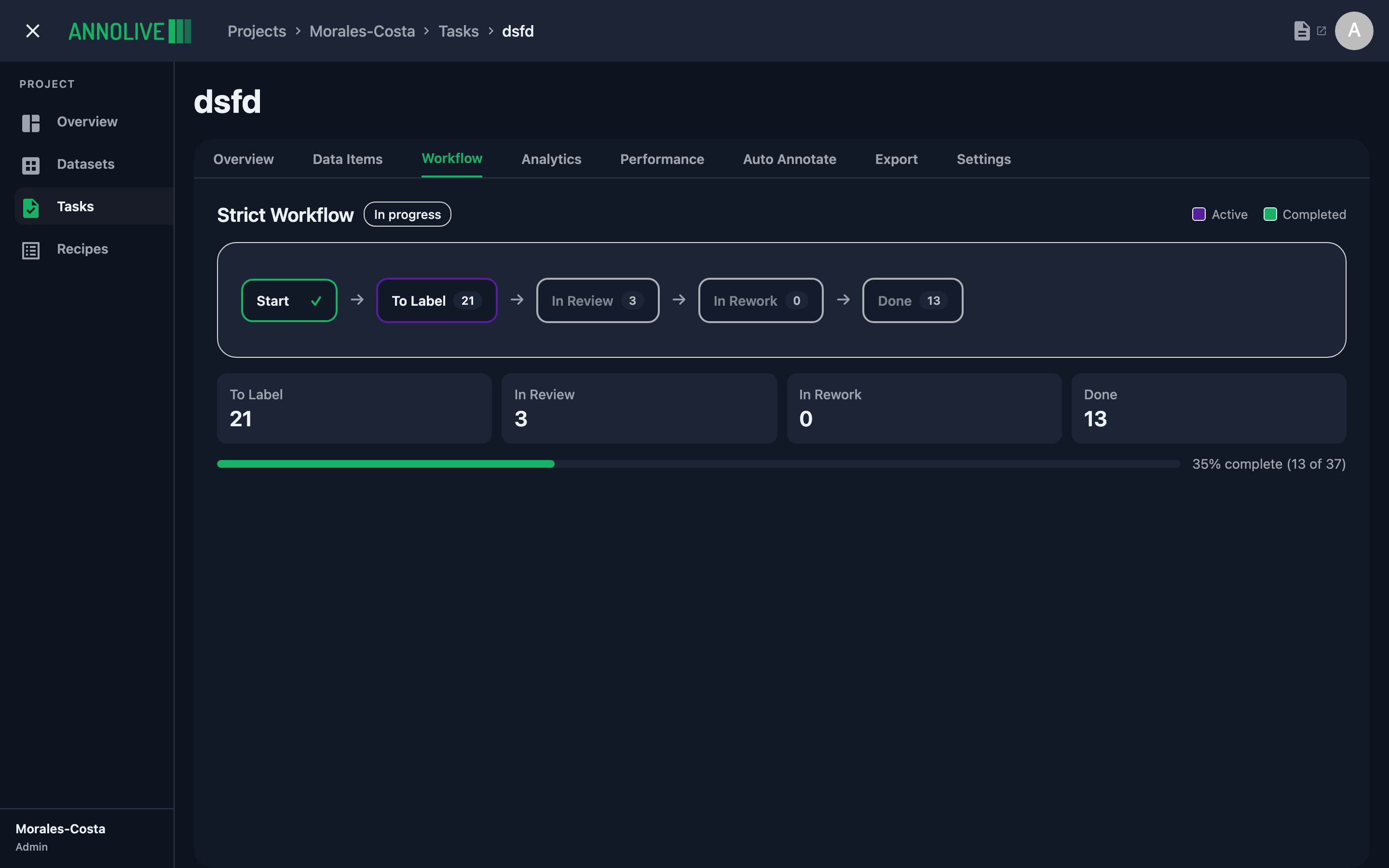Click the Overview dashboard icon in sidebar
Image resolution: width=1389 pixels, height=868 pixels.
coord(31,123)
